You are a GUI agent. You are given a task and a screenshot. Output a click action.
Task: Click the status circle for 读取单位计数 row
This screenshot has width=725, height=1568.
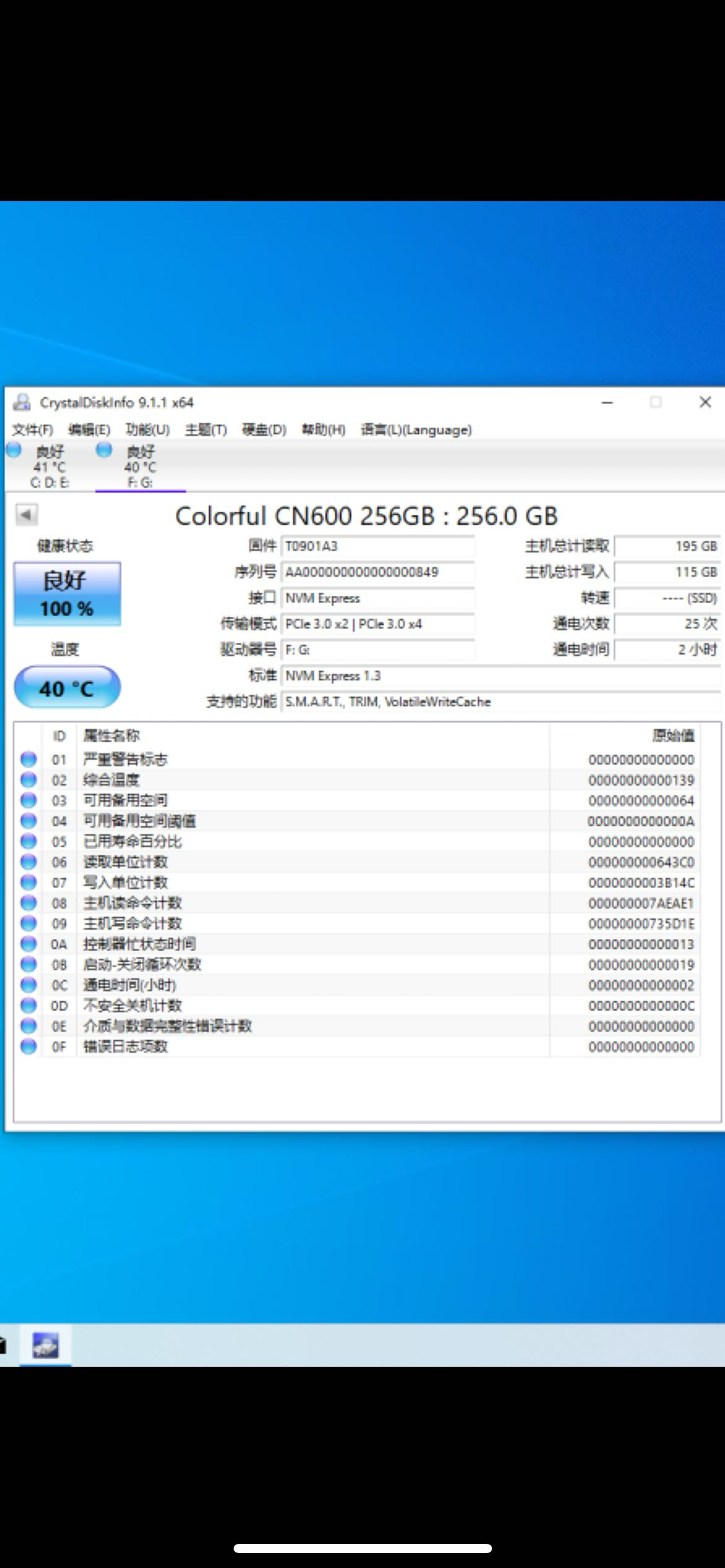point(29,862)
